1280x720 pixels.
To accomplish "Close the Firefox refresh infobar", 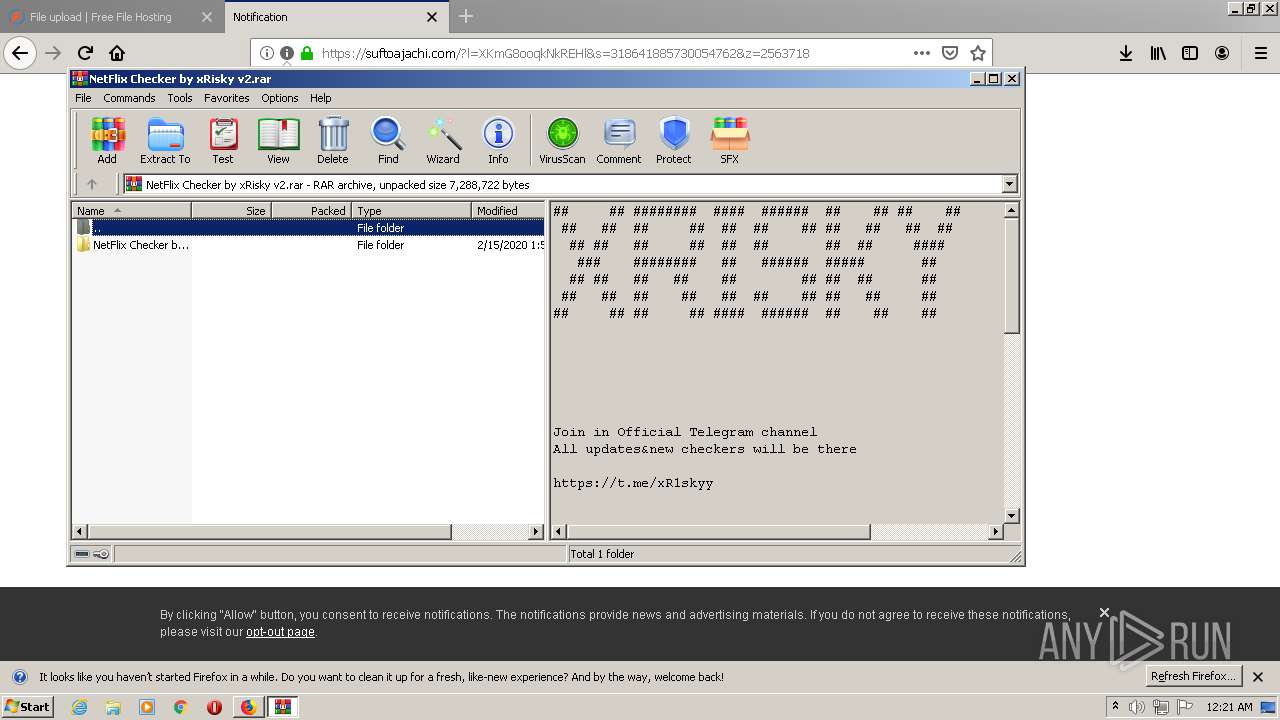I will (x=1258, y=677).
